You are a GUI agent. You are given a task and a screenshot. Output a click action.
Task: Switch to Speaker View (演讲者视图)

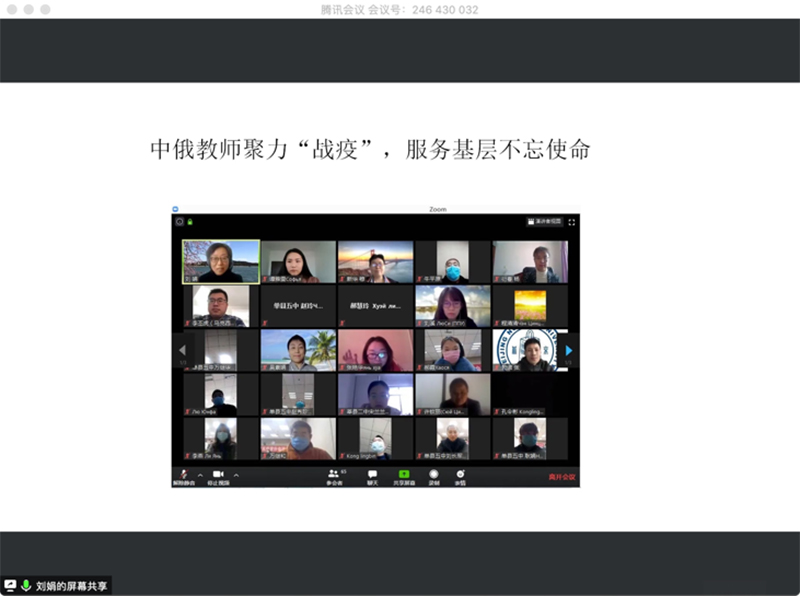coord(545,221)
